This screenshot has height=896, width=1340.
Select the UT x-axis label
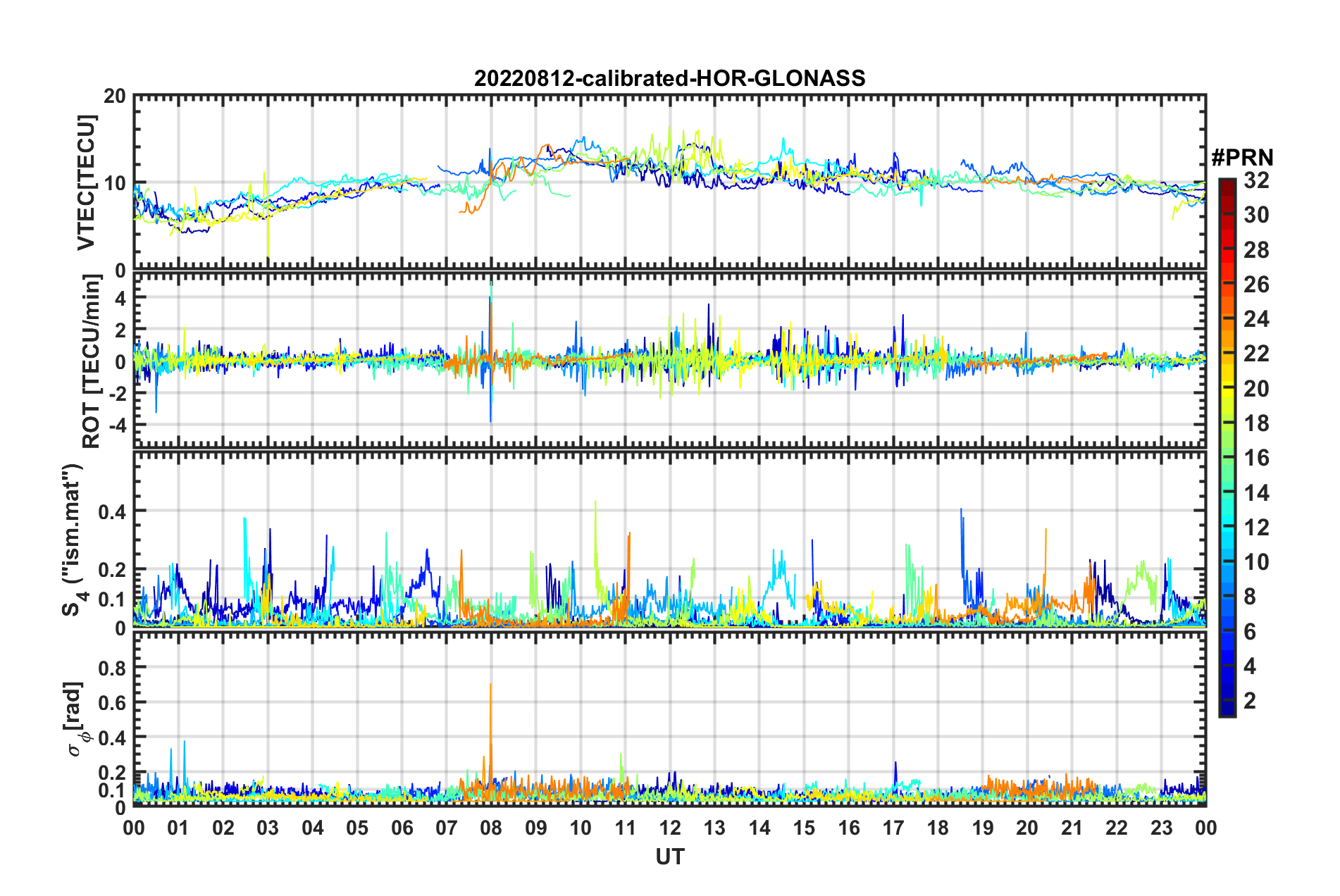669,856
